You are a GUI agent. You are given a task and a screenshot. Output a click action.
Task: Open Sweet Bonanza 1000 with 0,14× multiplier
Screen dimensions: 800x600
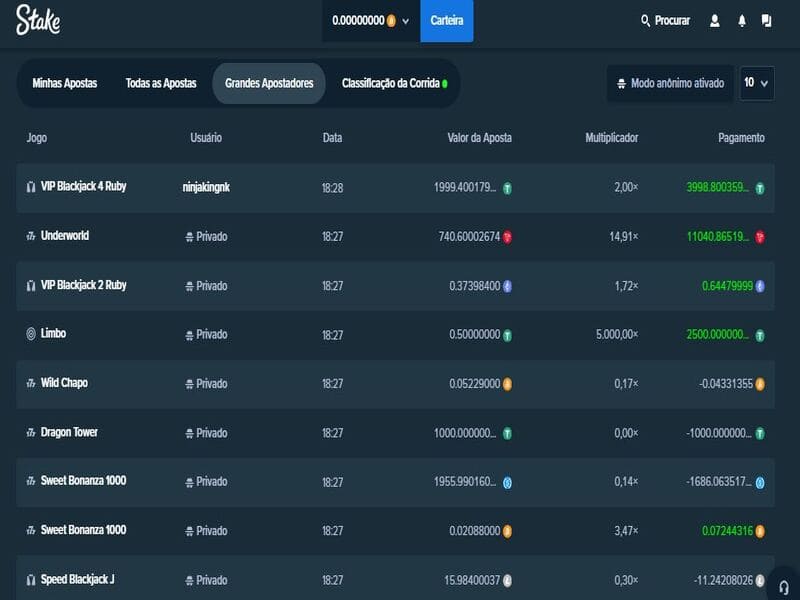[84, 481]
